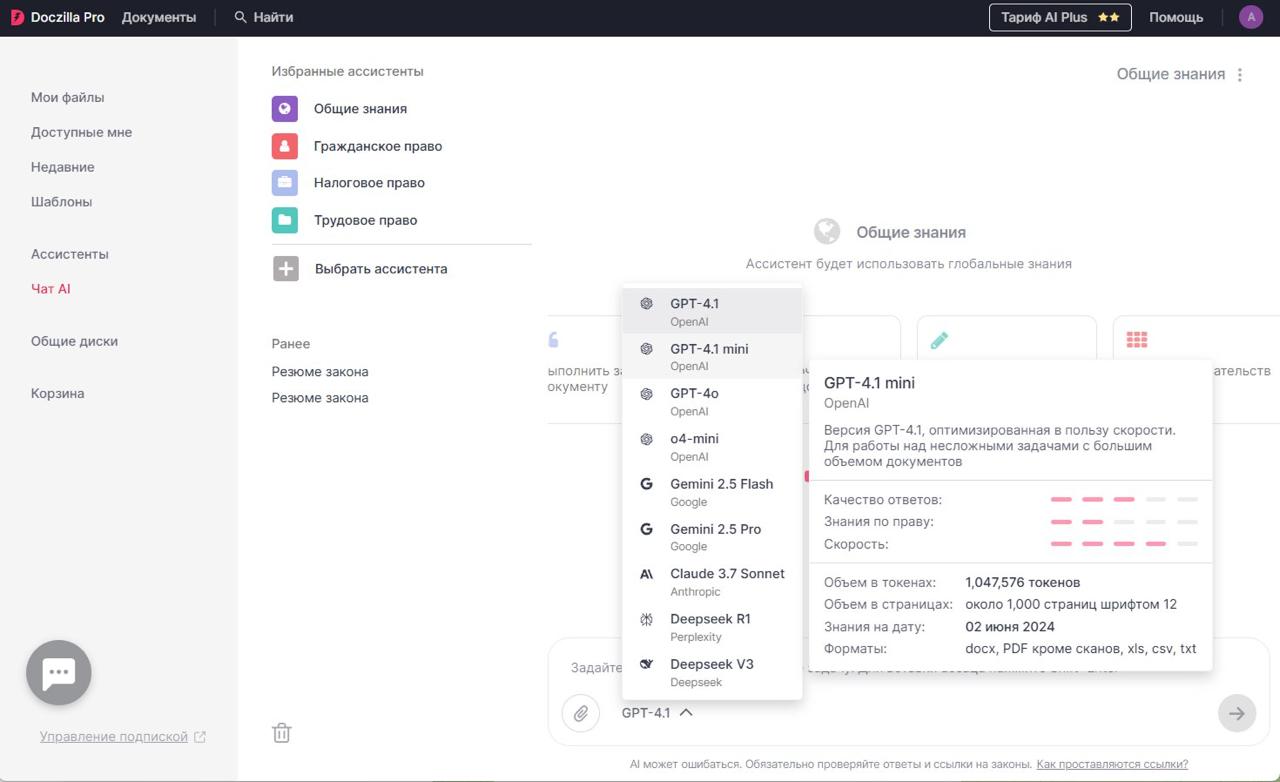Go to Мои файлы

click(x=68, y=97)
